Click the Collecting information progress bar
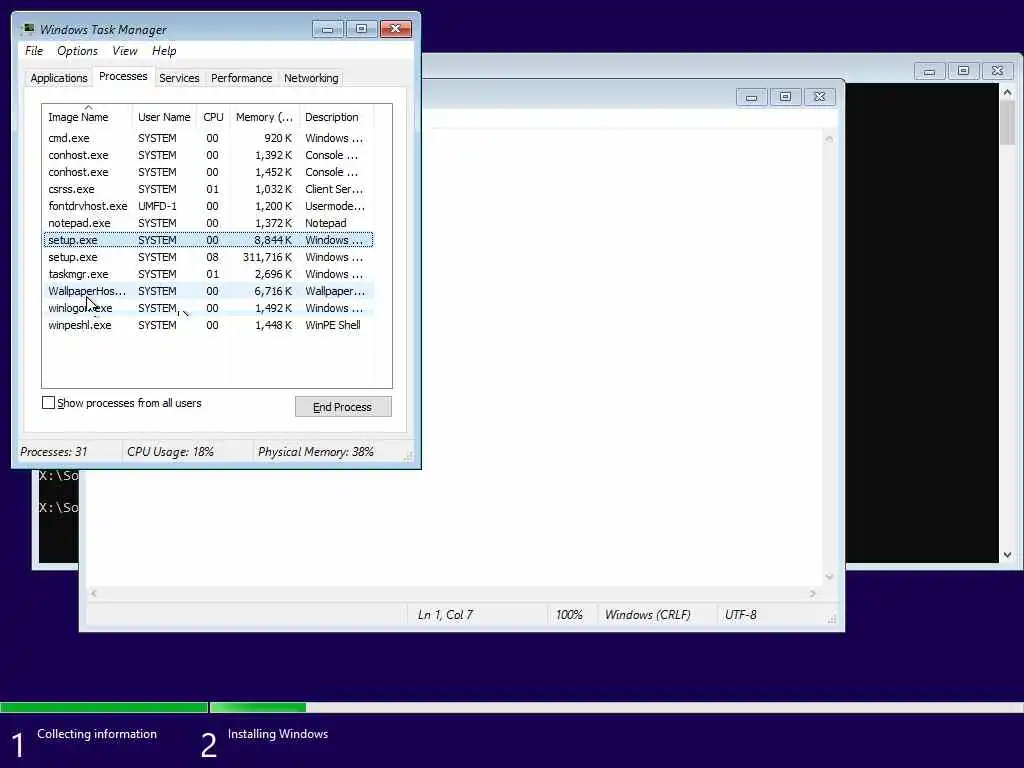The height and width of the screenshot is (768, 1024). click(x=104, y=707)
